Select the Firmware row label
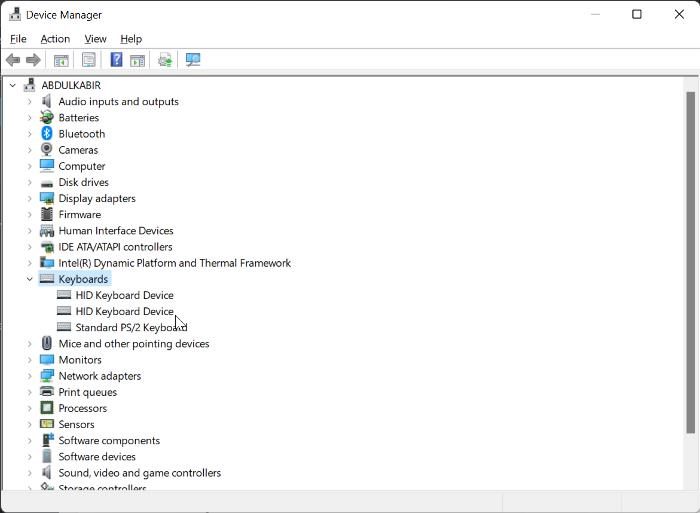The width and height of the screenshot is (700, 513). (79, 214)
